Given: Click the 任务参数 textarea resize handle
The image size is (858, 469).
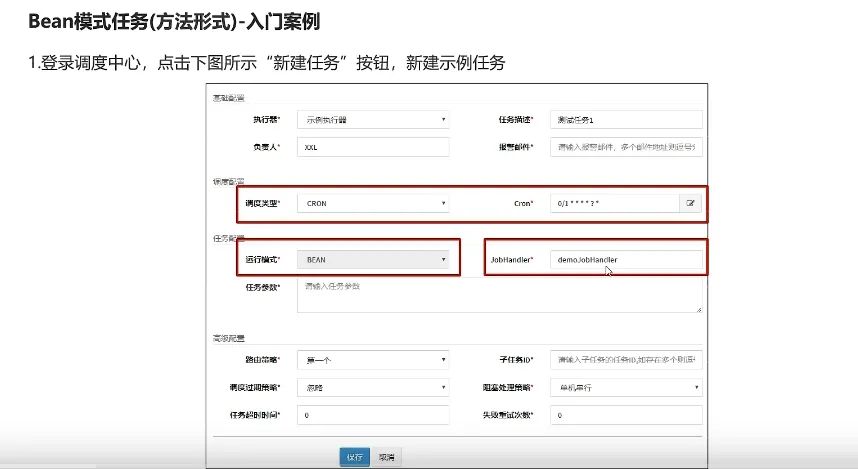Looking at the screenshot, I should point(699,309).
